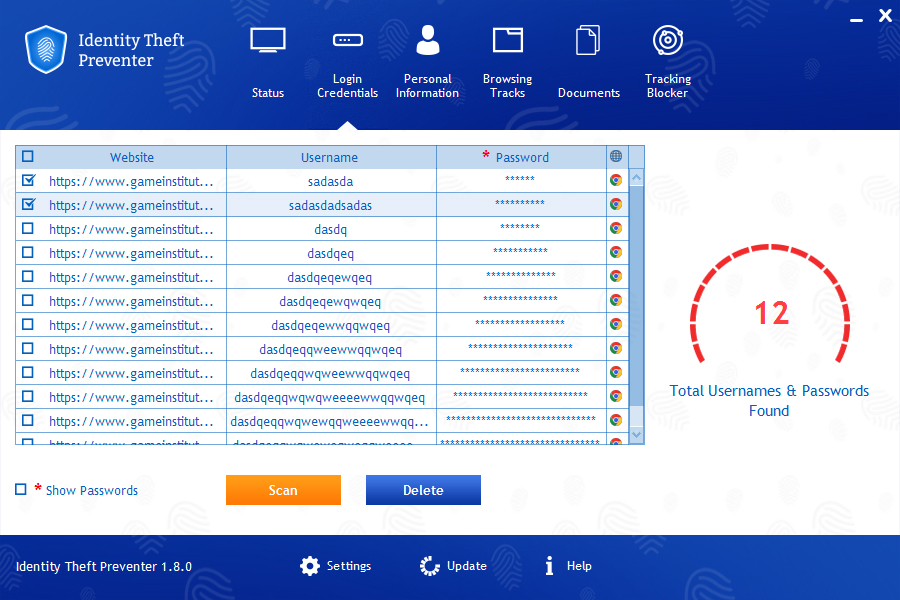Launch Update from the bottom bar
Viewport: 900px width, 600px height.
pyautogui.click(x=454, y=565)
